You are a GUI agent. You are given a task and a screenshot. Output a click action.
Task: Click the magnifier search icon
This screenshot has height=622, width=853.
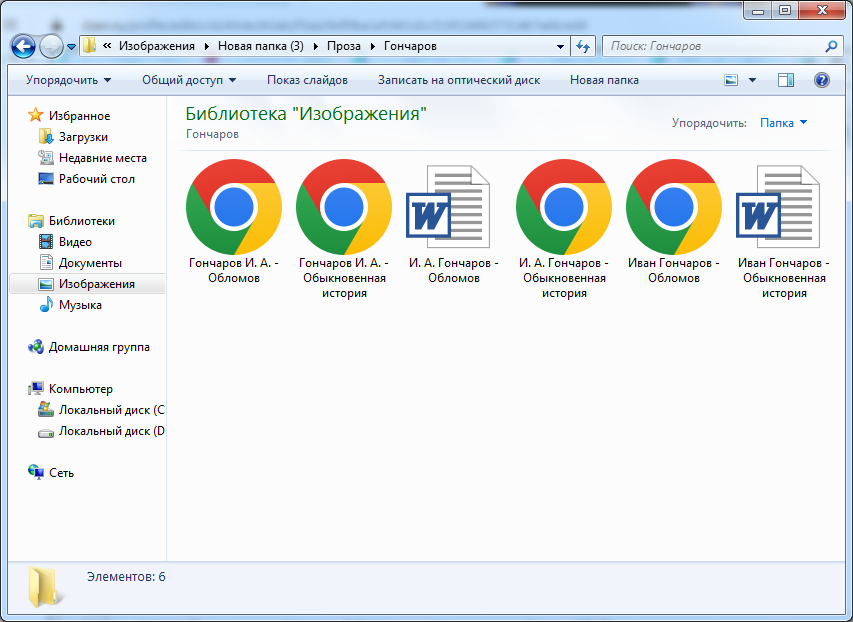point(831,46)
